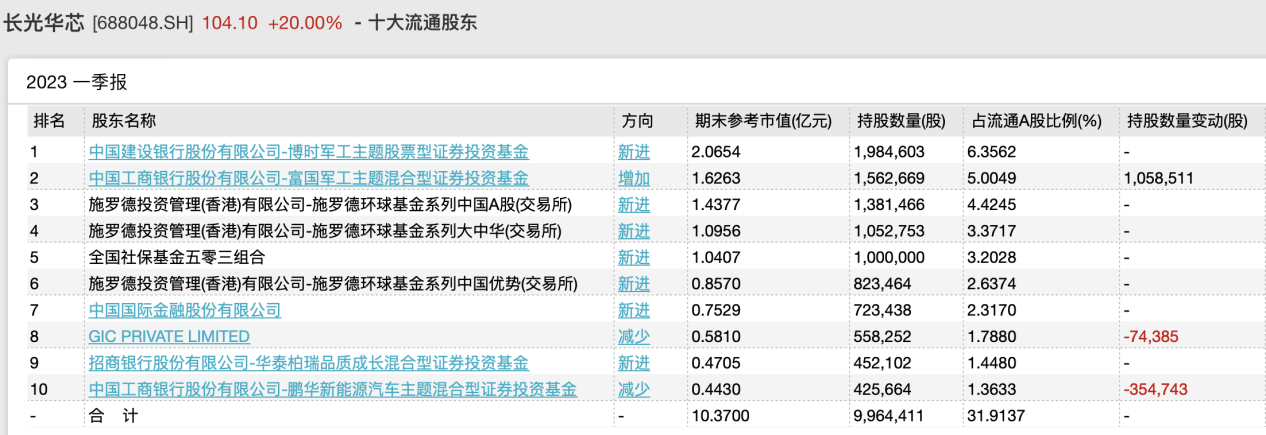This screenshot has height=435, width=1266.
Task: Click 新进 link in rank 9 row
Action: point(634,362)
